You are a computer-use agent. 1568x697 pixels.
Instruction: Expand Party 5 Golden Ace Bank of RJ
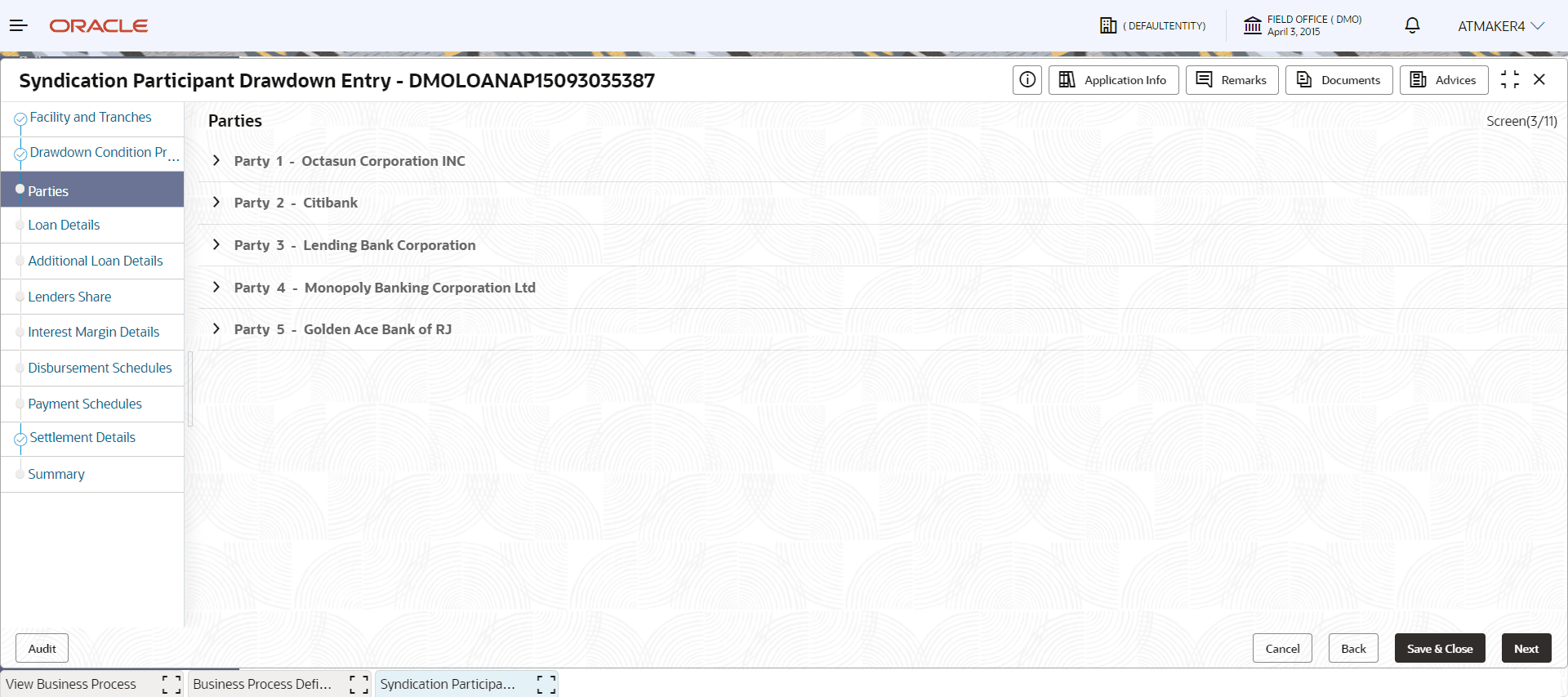216,329
